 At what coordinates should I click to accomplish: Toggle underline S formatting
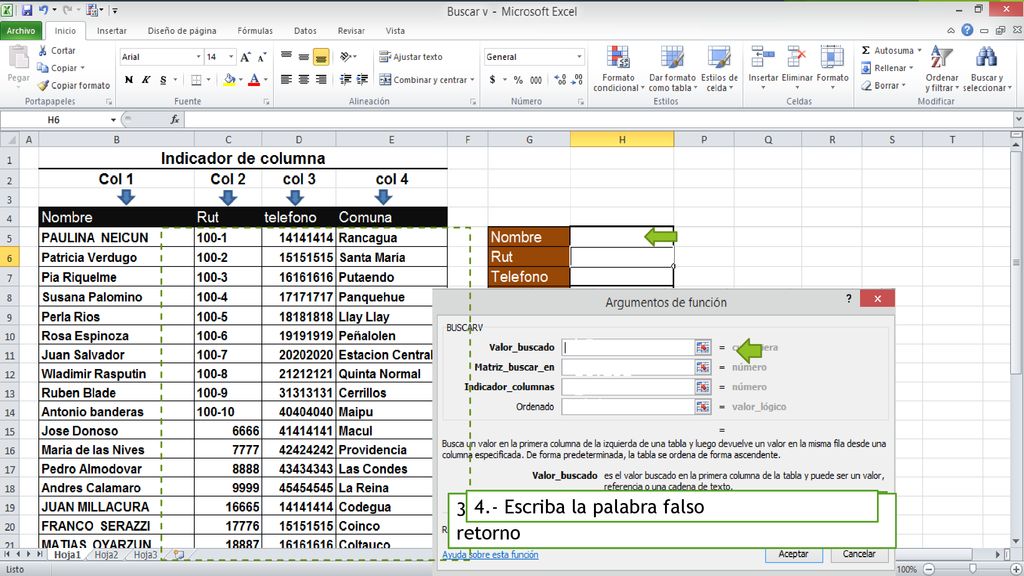[x=163, y=80]
